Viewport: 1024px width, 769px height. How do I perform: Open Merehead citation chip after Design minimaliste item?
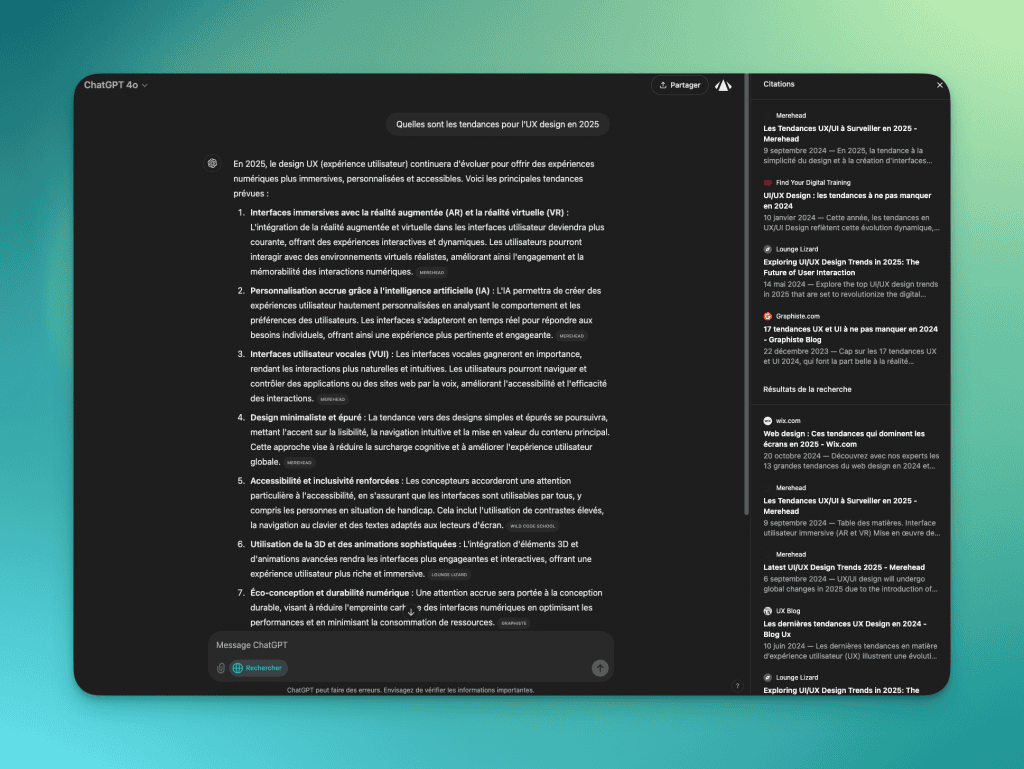299,462
